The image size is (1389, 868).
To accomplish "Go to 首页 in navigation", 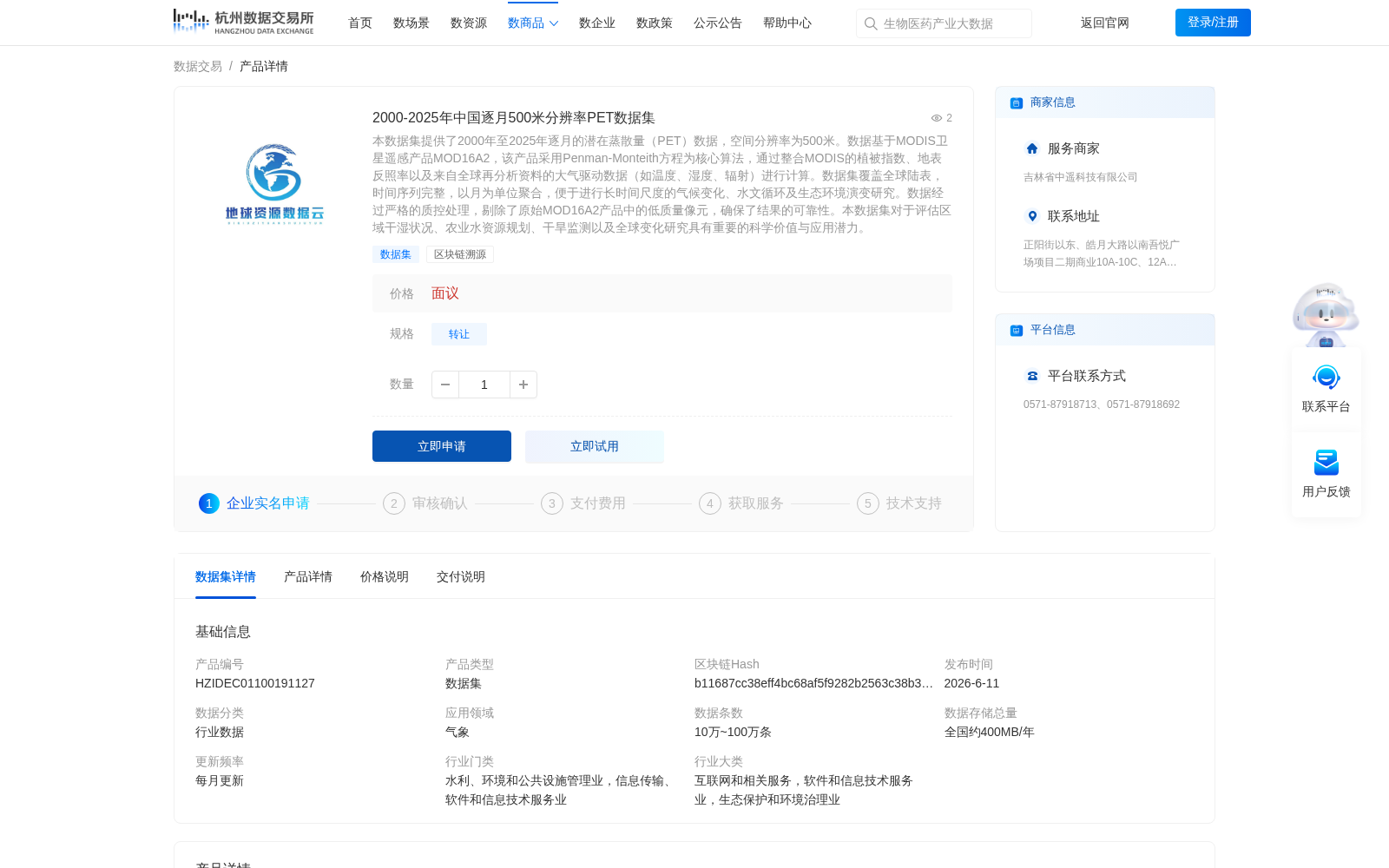I will [360, 23].
